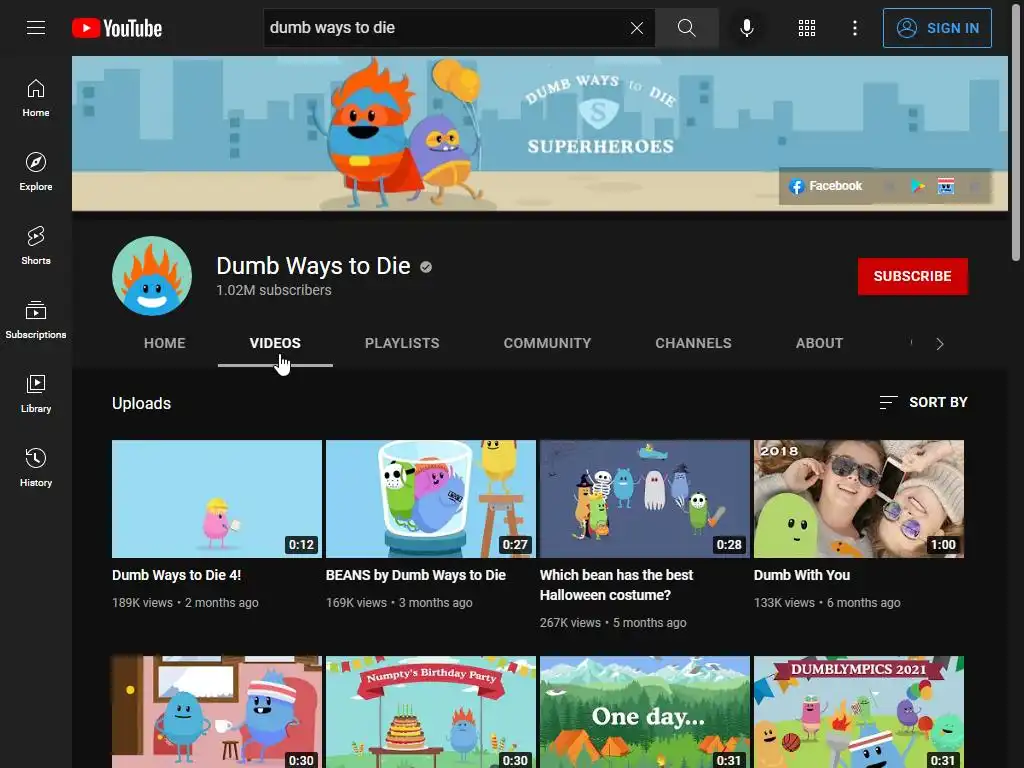Viewport: 1024px width, 768px height.
Task: Click title 'Dumb With You'
Action: (x=802, y=575)
